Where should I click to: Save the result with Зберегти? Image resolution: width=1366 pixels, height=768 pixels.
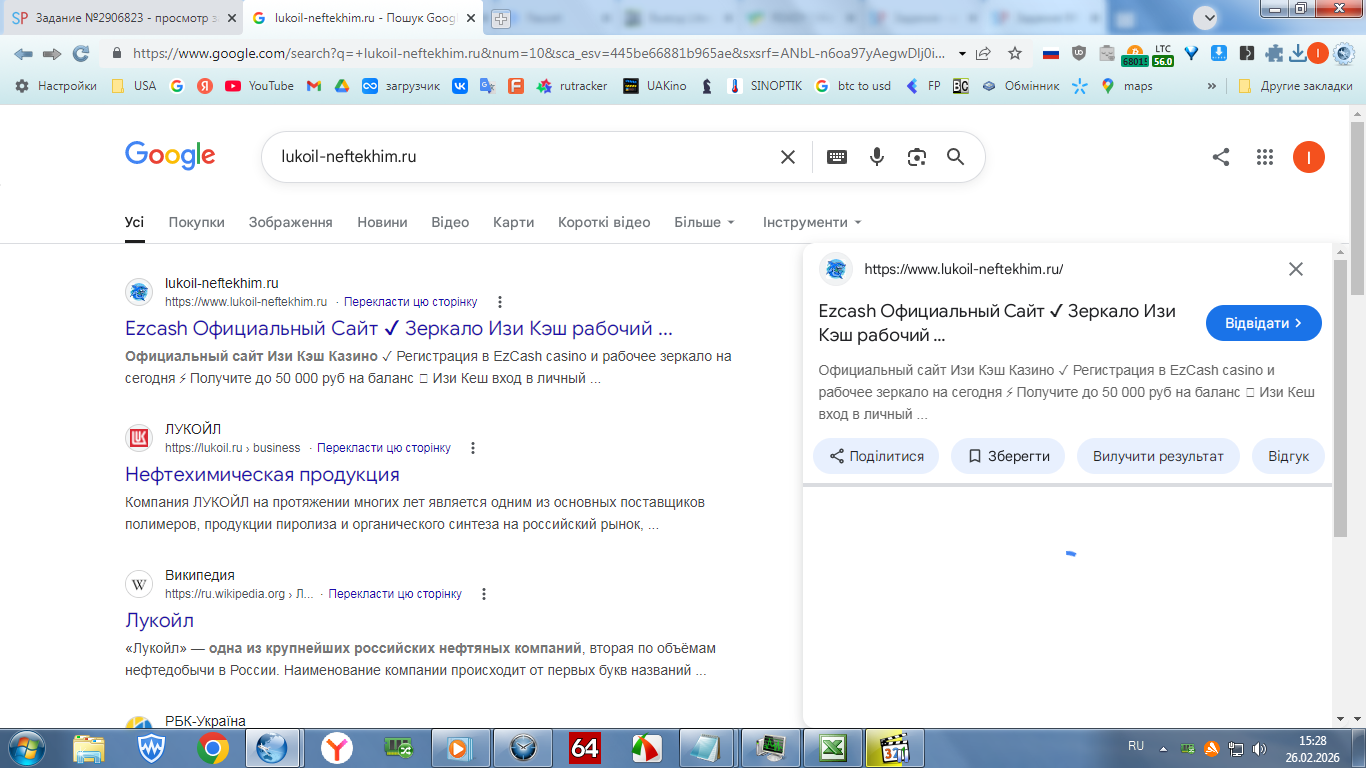pos(1008,456)
